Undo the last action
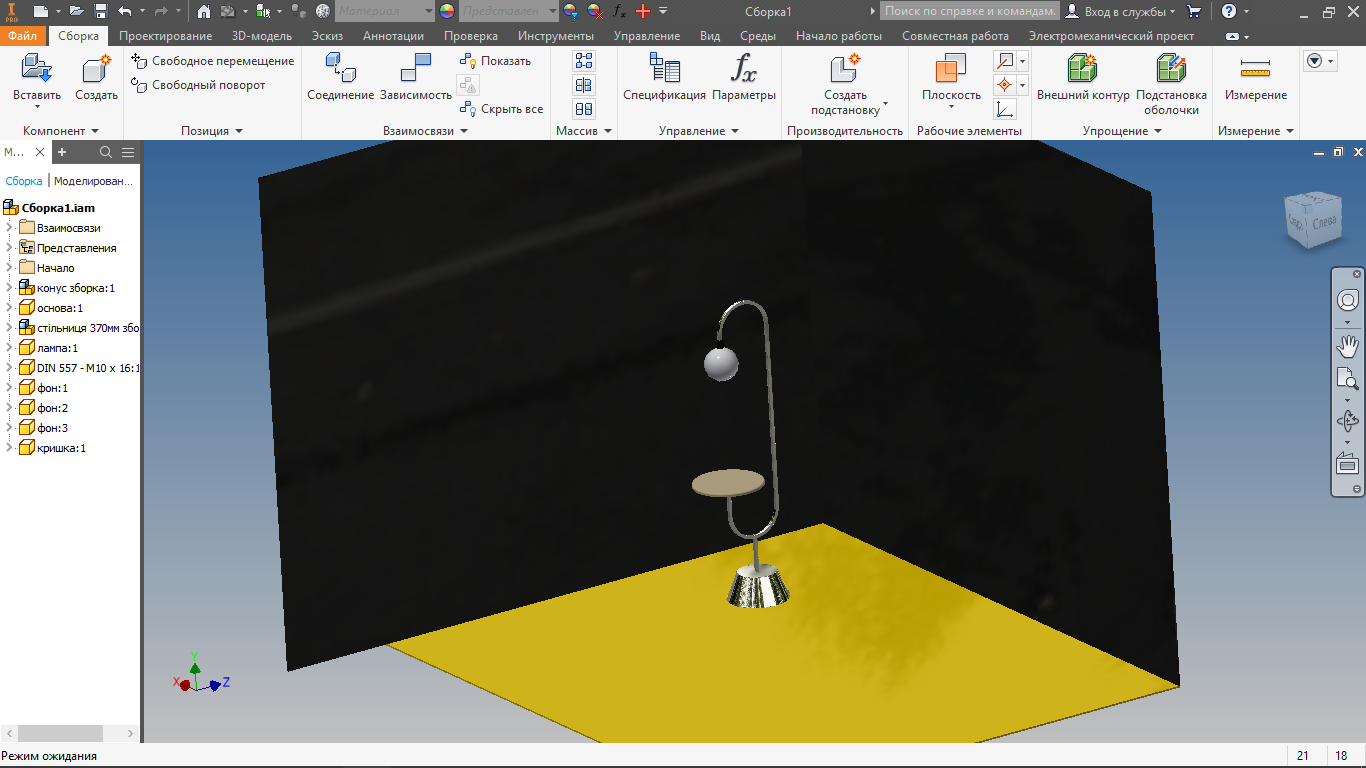The width and height of the screenshot is (1366, 768). click(x=125, y=12)
